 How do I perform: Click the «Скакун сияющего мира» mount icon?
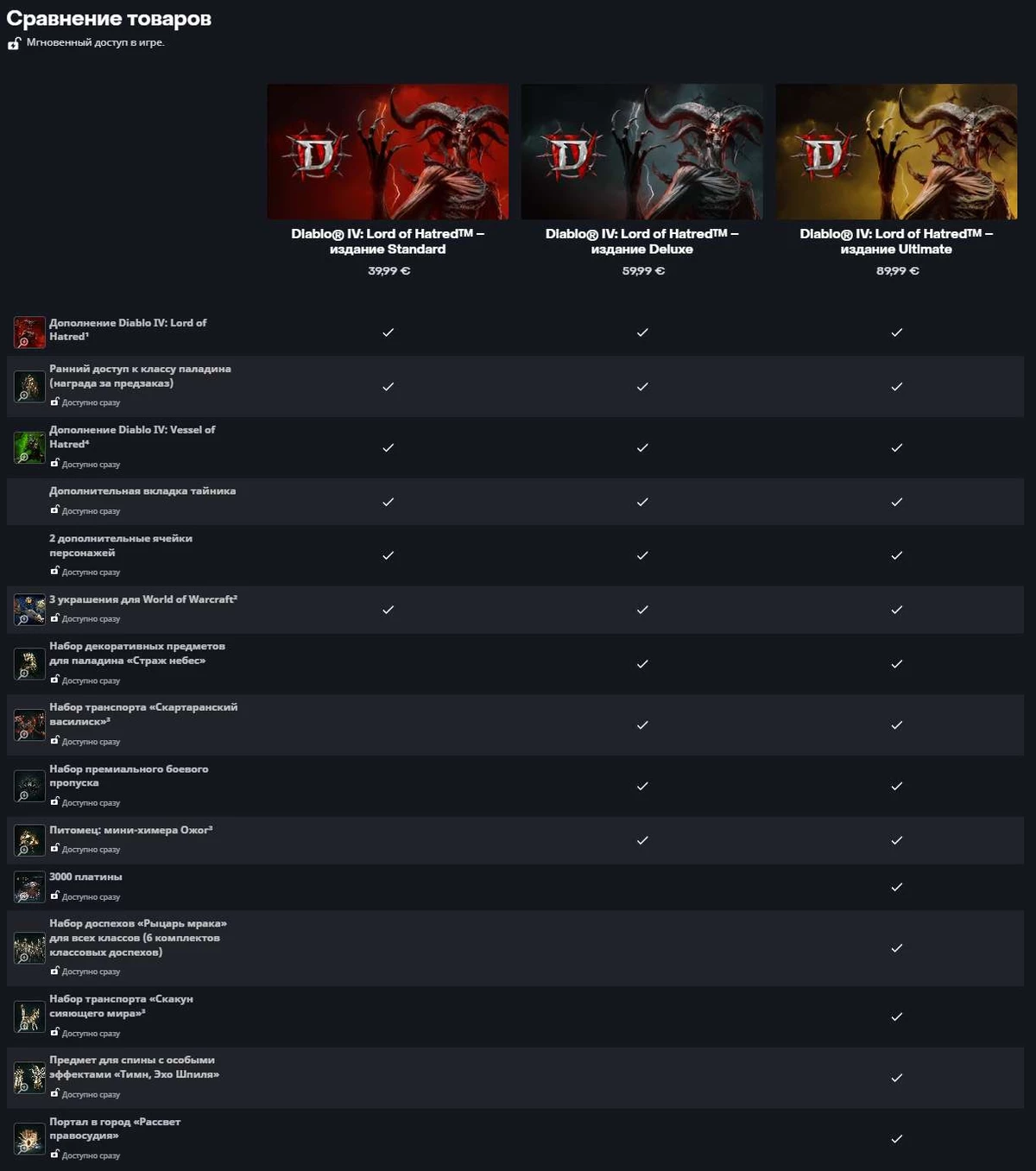tap(28, 1016)
